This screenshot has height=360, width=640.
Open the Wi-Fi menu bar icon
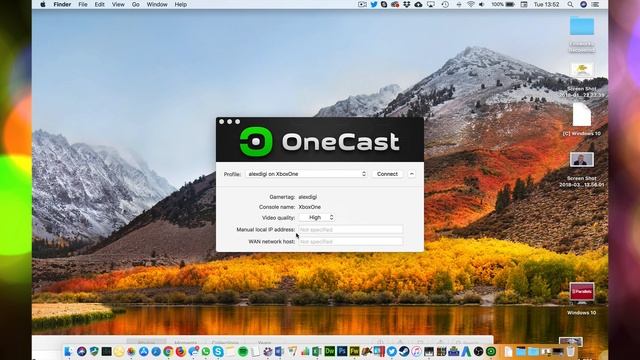pyautogui.click(x=471, y=4)
